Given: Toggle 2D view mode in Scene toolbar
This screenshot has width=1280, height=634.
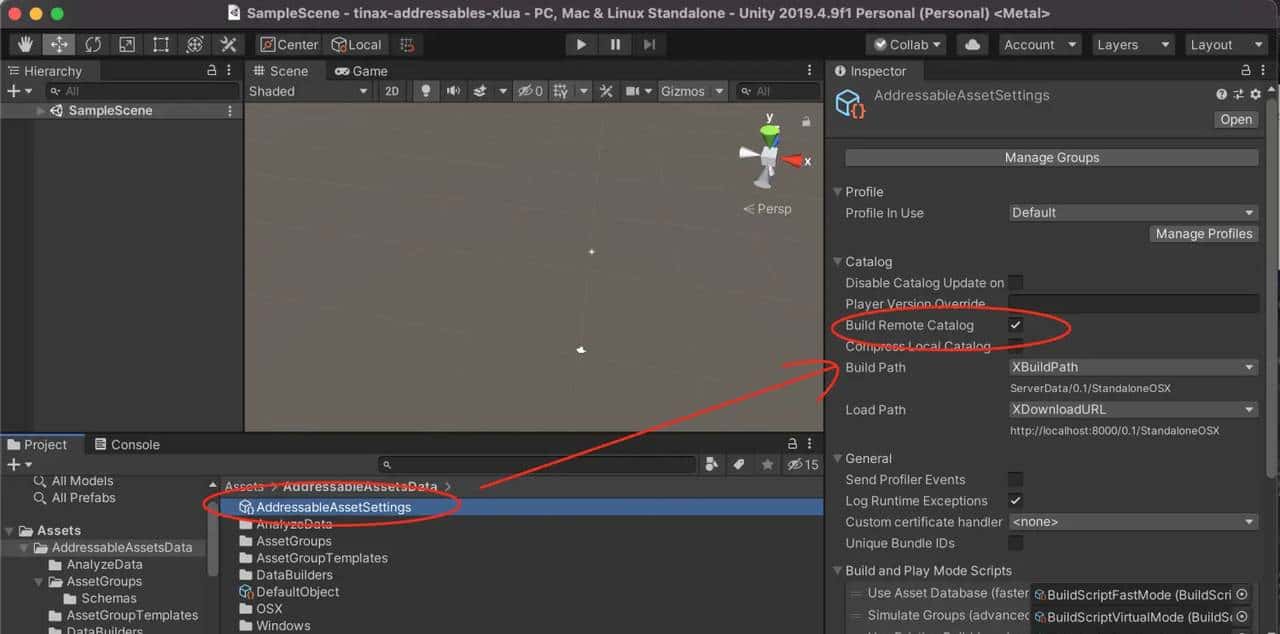Looking at the screenshot, I should pyautogui.click(x=391, y=91).
